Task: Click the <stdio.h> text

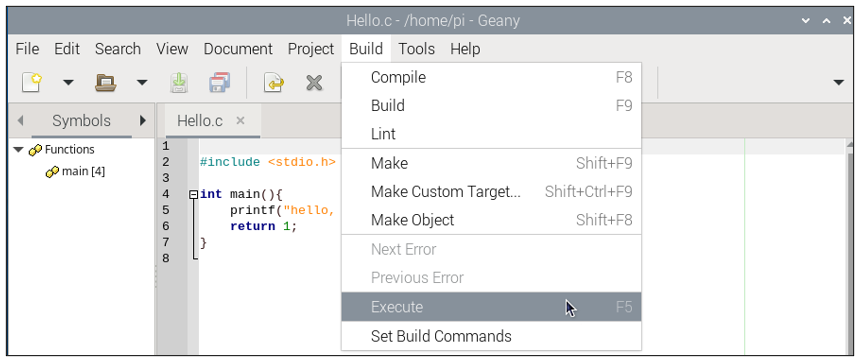Action: [302, 162]
